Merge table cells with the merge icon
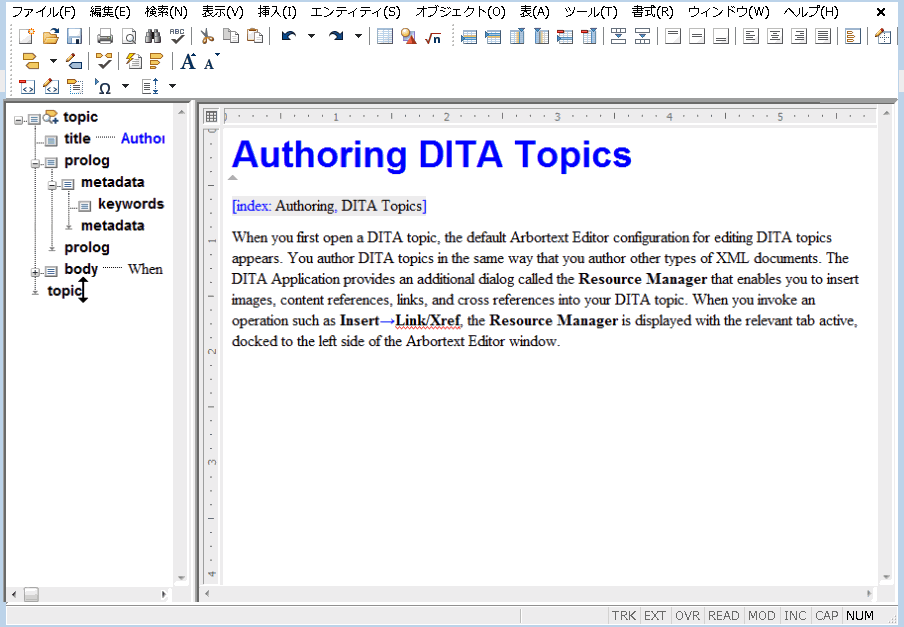 click(x=619, y=36)
